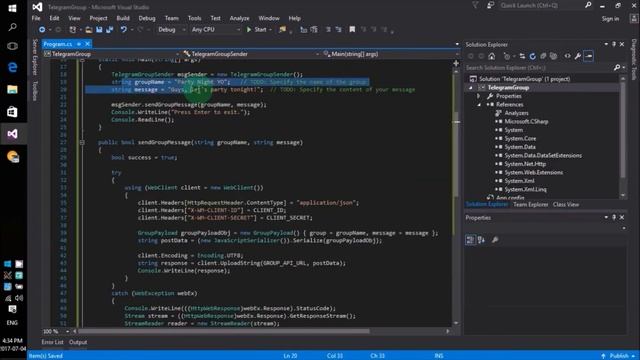Click the Find in Files toolbar icon
This screenshot has width=640, height=360.
click(x=282, y=30)
